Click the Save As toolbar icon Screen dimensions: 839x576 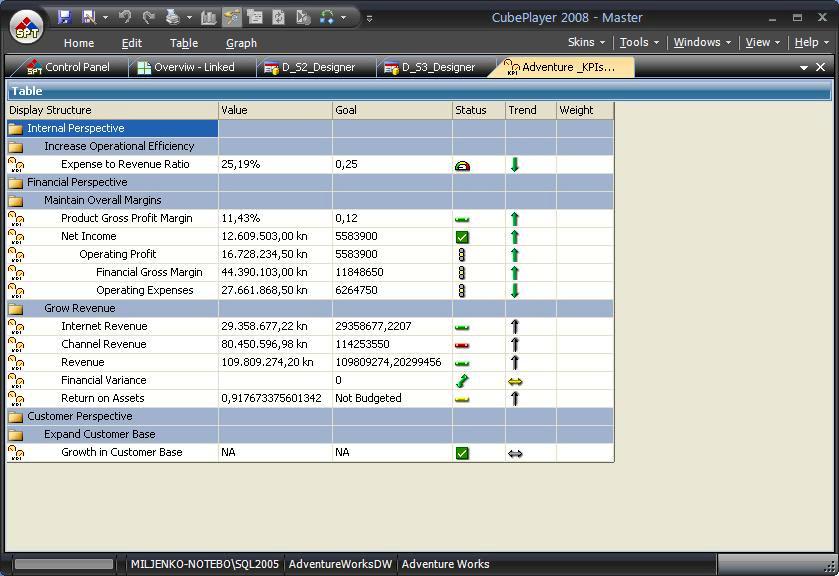[x=88, y=17]
